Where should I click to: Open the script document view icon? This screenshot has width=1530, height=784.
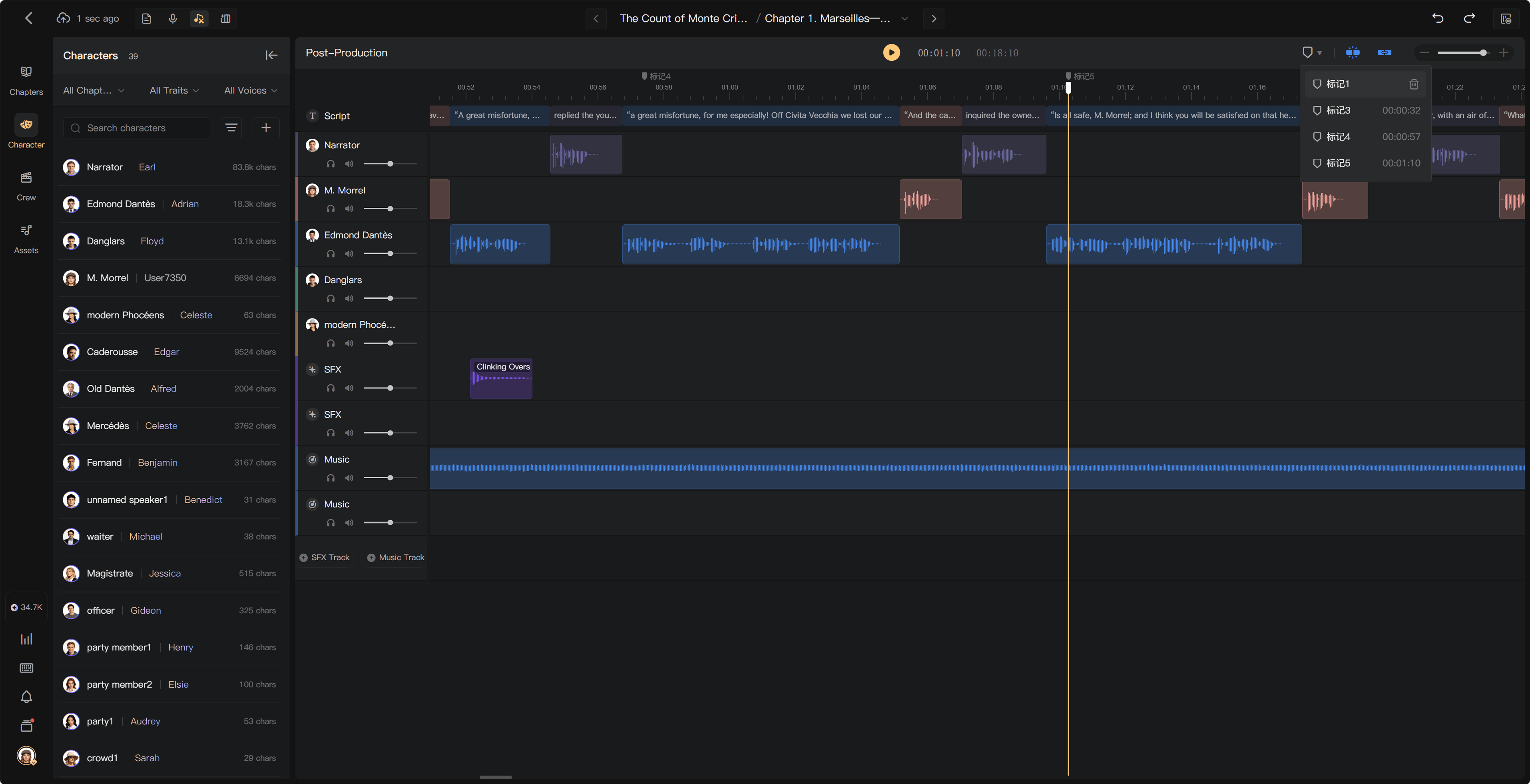(x=146, y=18)
